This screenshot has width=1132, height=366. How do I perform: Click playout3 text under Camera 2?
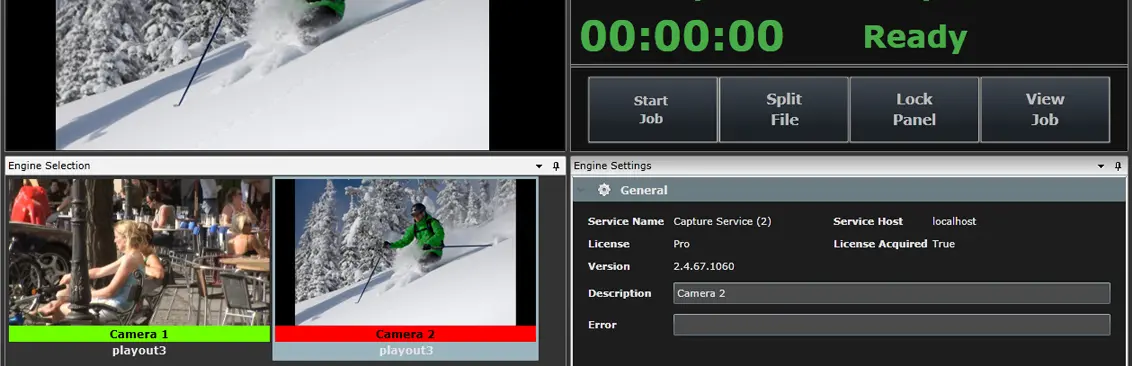tap(406, 351)
